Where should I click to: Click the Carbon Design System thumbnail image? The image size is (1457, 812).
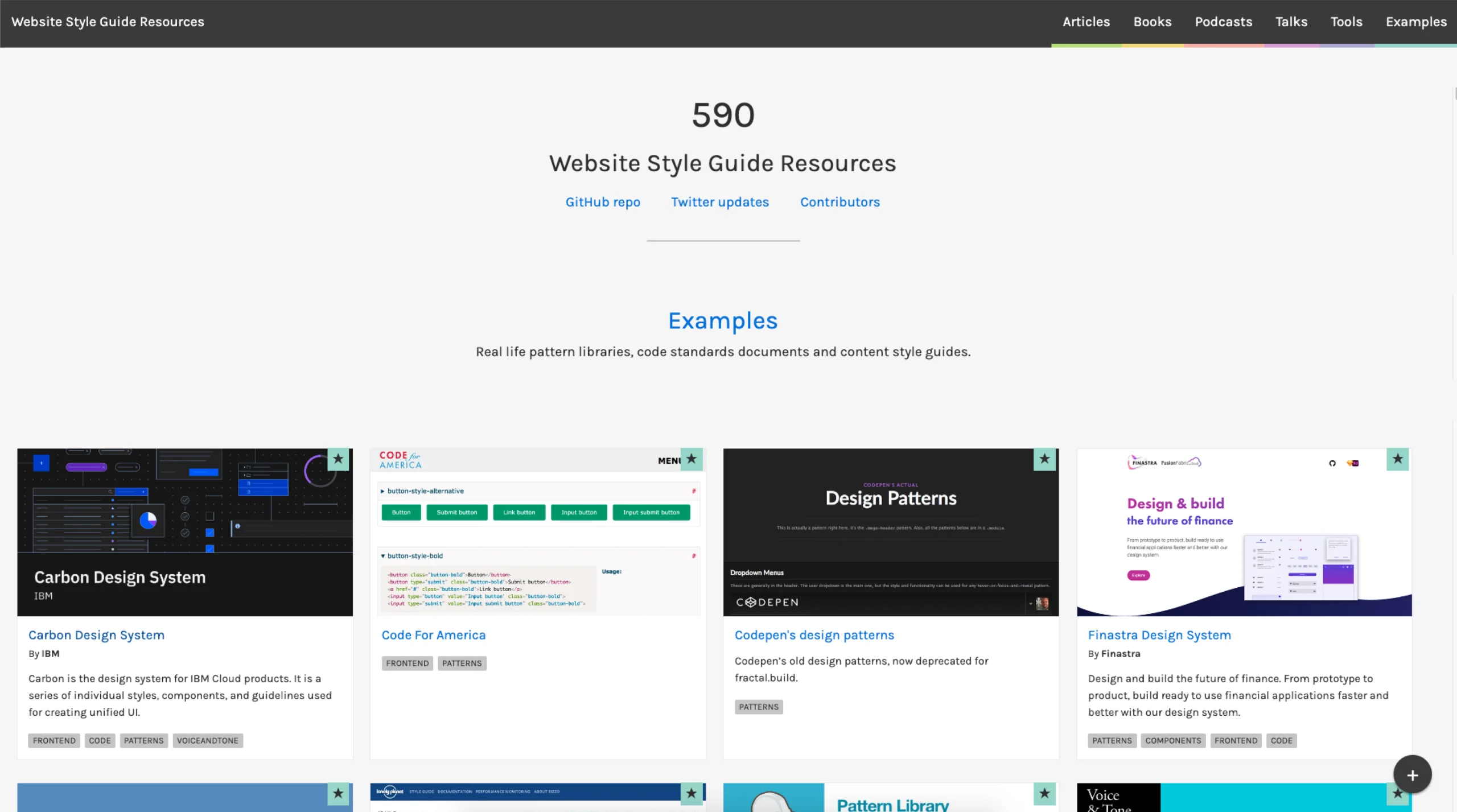[x=185, y=532]
